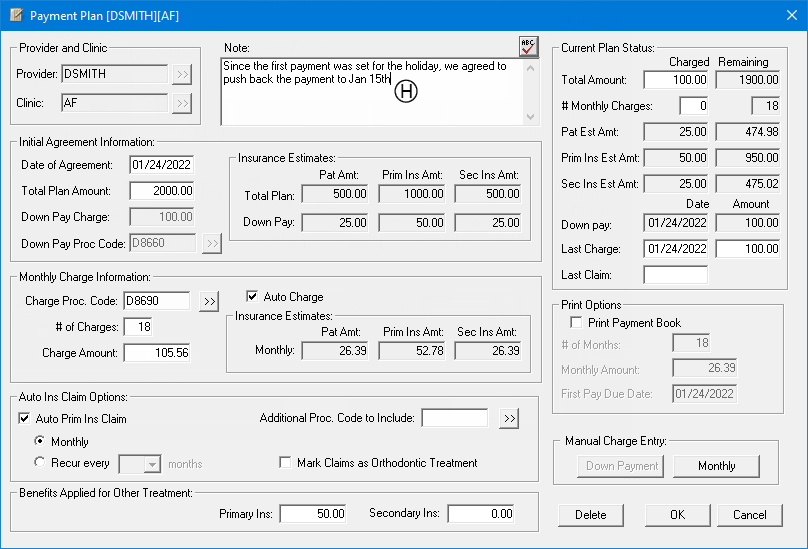Click the spell check icon above note
This screenshot has height=549, width=808.
[528, 46]
